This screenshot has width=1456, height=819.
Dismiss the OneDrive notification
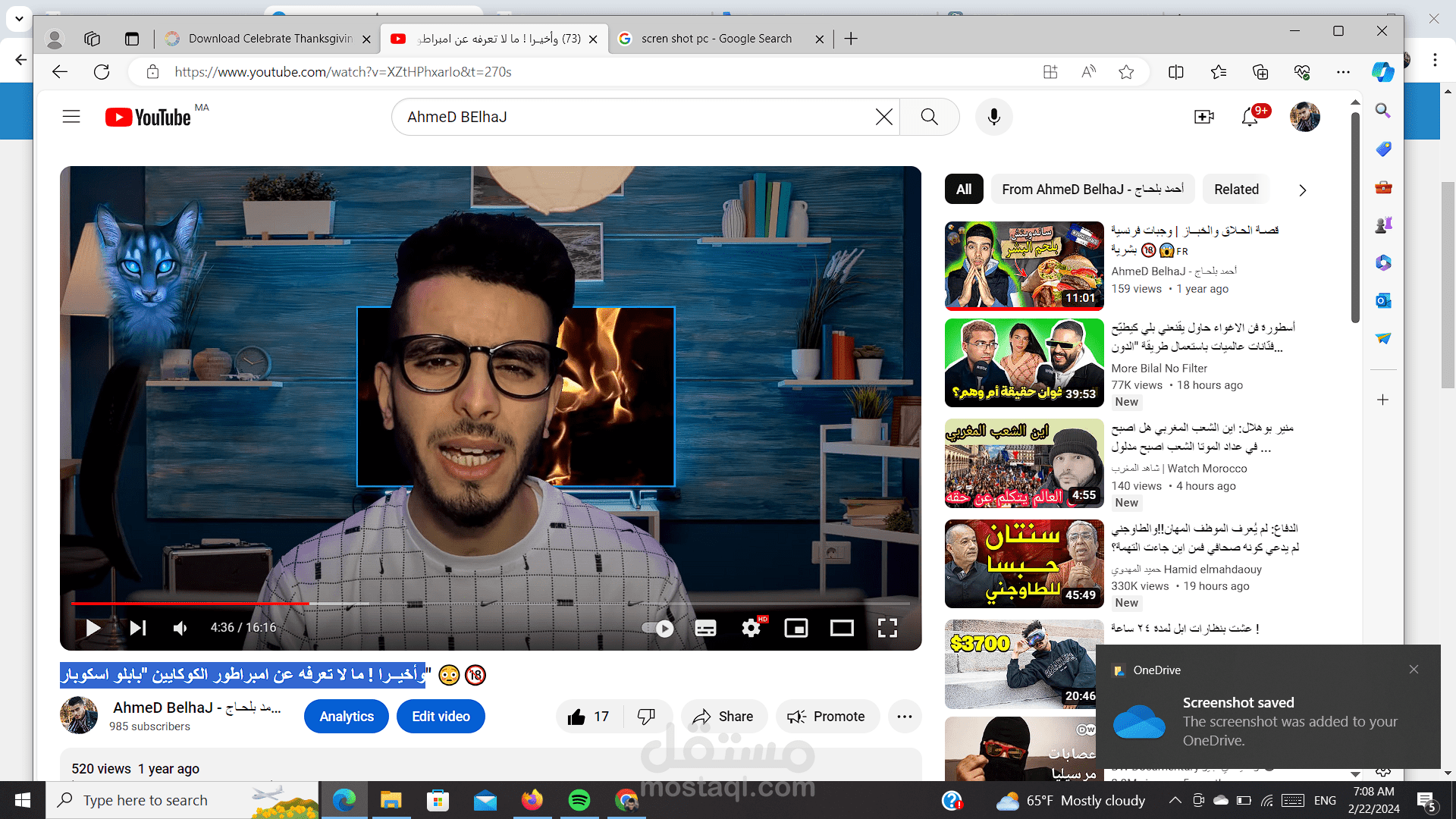tap(1414, 670)
